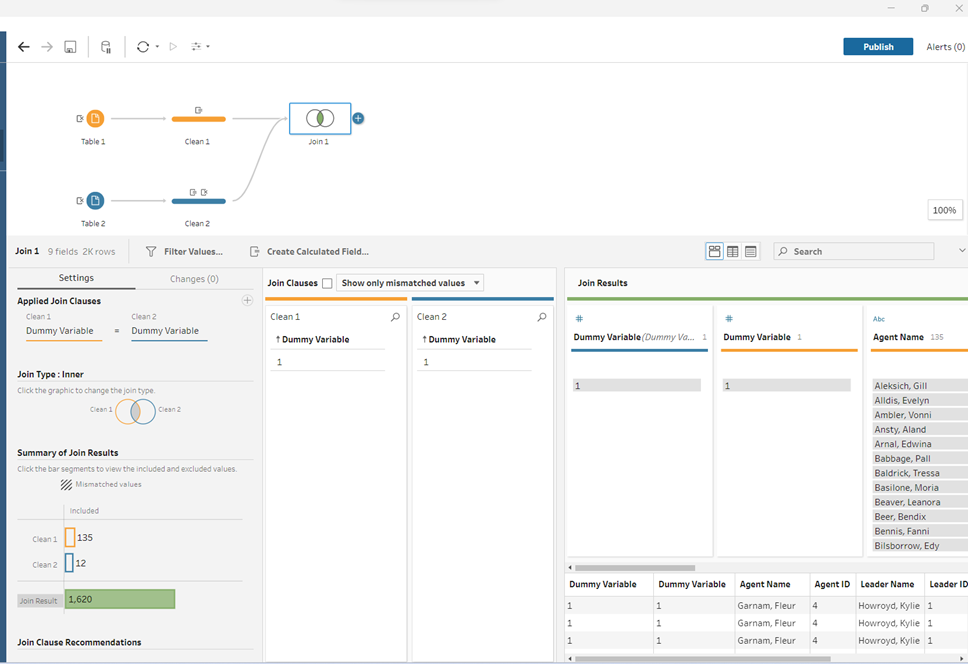Open the refresh options dropdown arrow
The image size is (968, 664).
click(157, 47)
